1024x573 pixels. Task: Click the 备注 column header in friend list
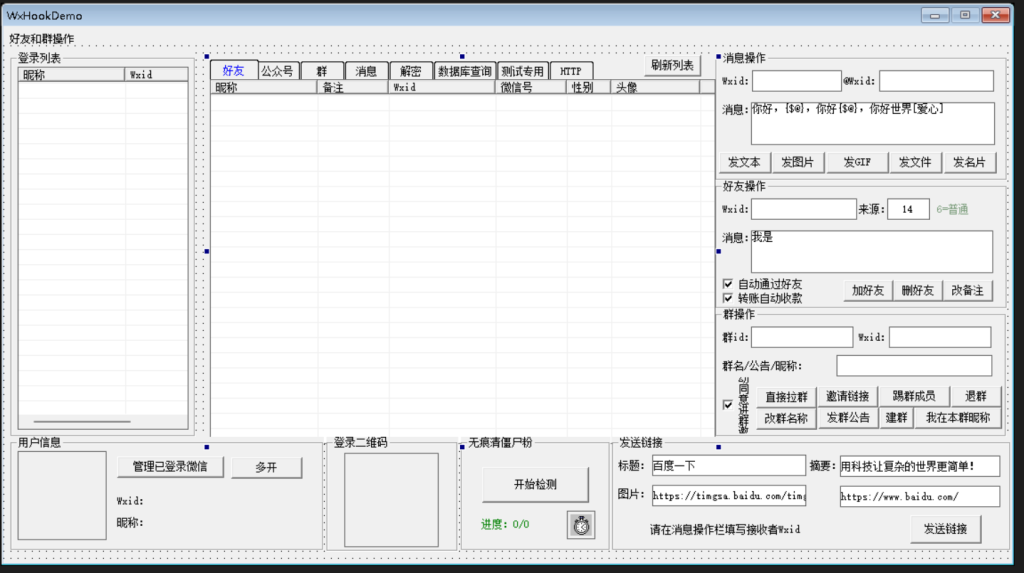[x=353, y=87]
